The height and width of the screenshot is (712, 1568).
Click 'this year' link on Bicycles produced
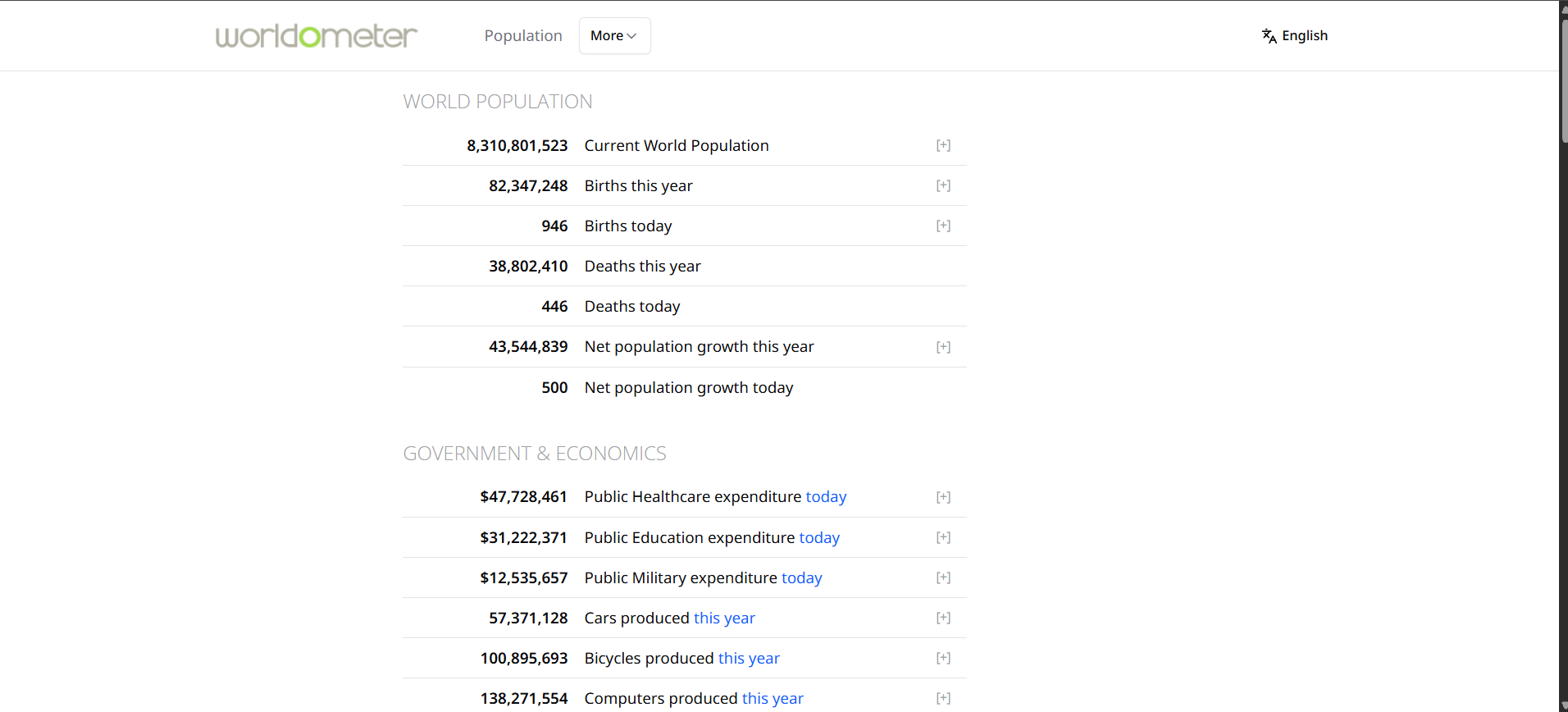click(x=749, y=658)
